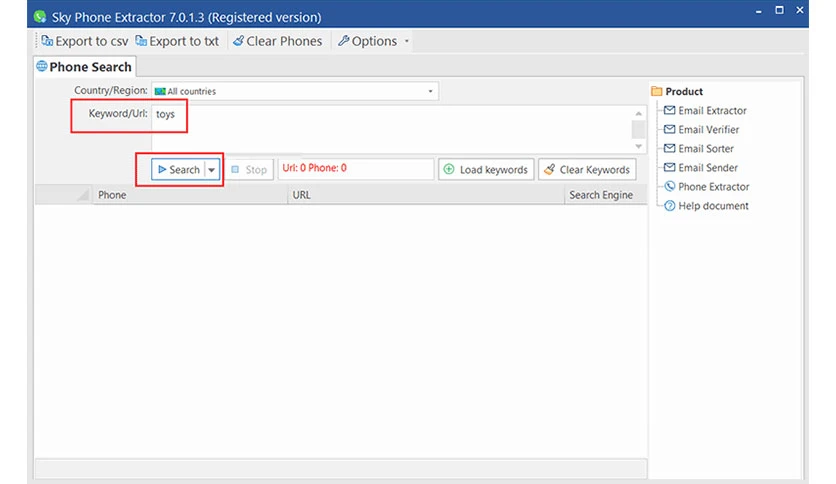836x484 pixels.
Task: Start the search with Search button
Action: point(179,170)
